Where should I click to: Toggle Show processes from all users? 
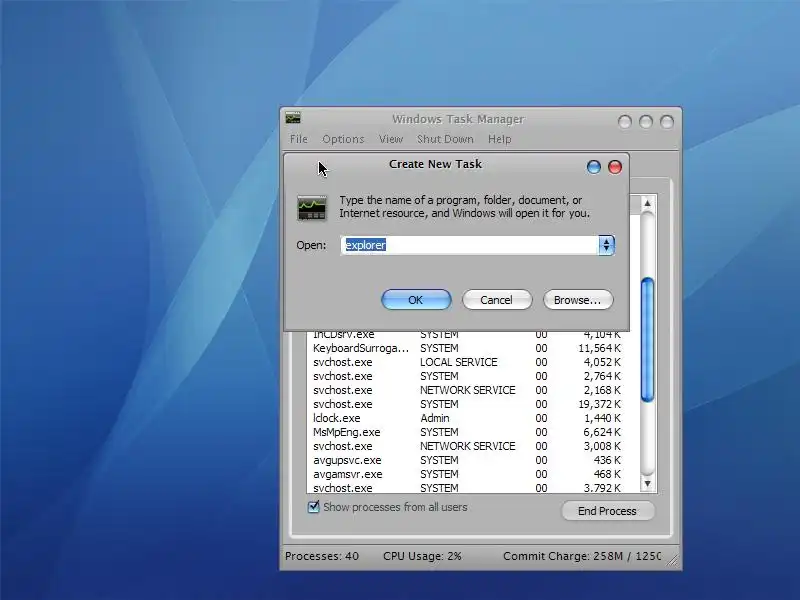(313, 507)
